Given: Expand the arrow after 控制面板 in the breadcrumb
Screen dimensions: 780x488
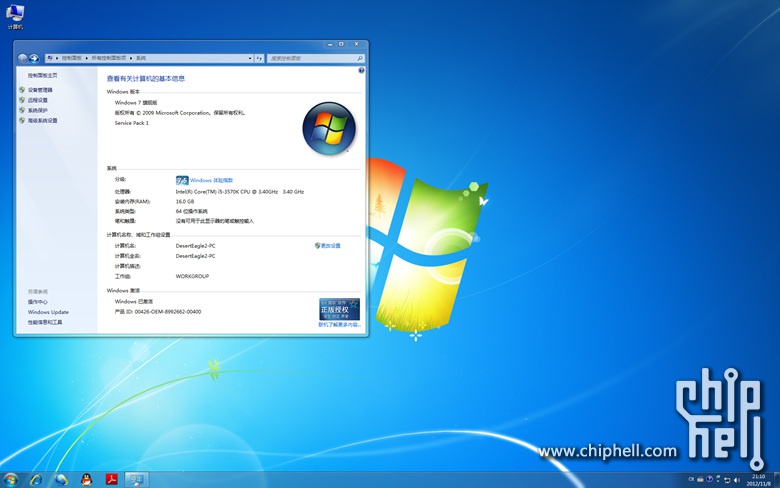Looking at the screenshot, I should click(x=87, y=58).
